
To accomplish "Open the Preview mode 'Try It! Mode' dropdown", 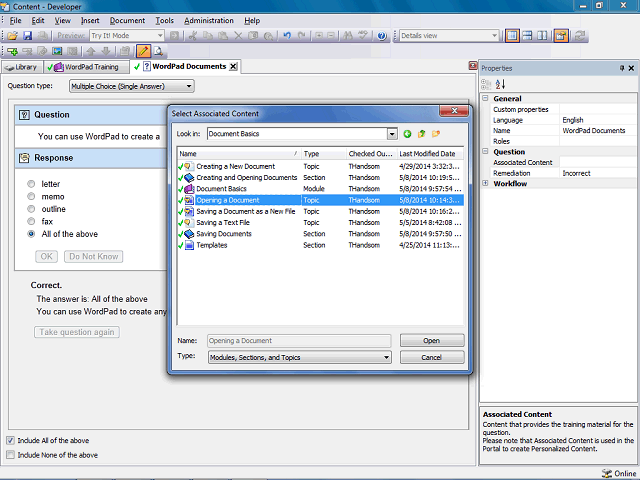I will pyautogui.click(x=127, y=36).
